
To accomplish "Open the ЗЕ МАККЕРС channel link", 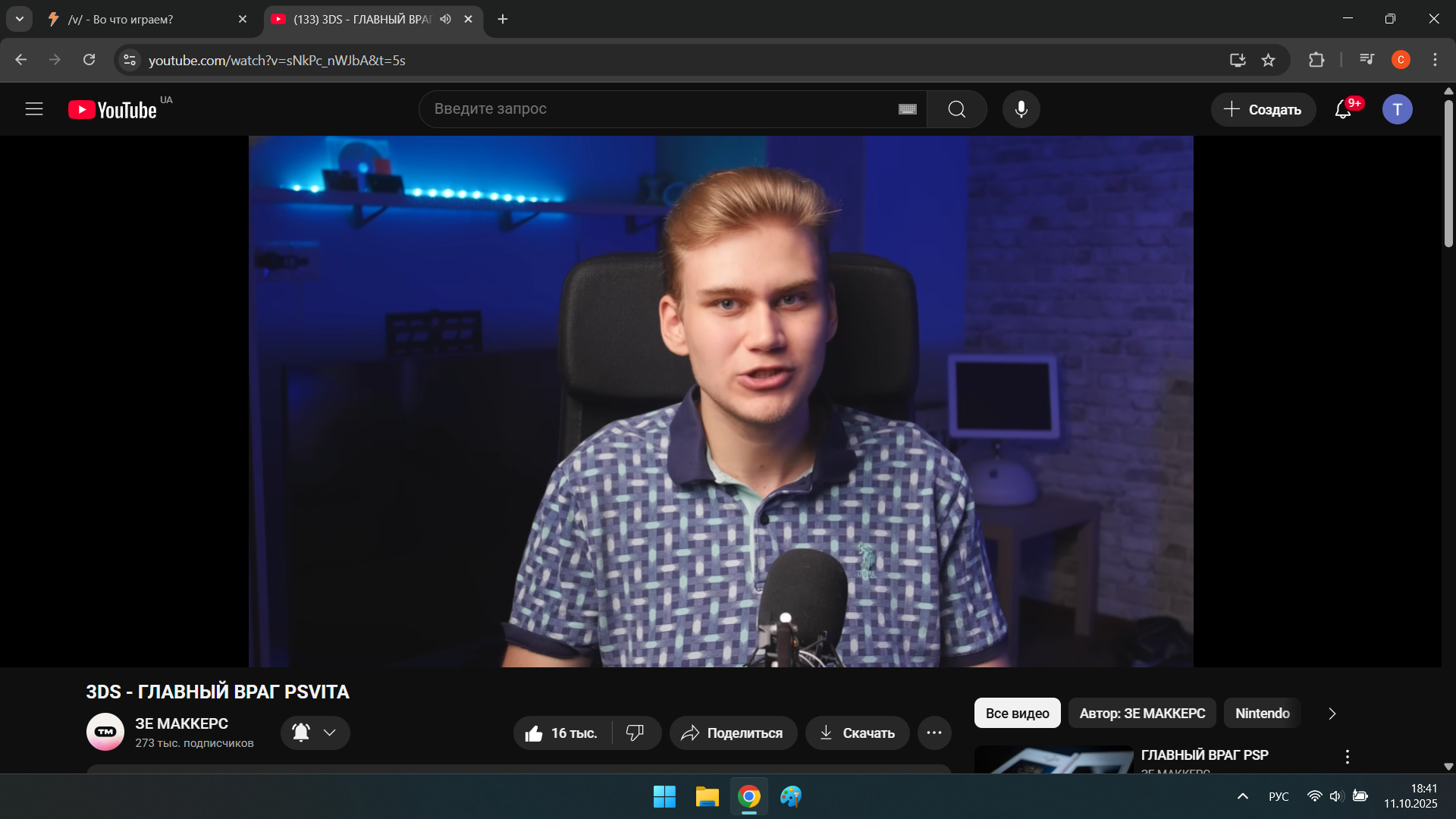I will point(181,723).
